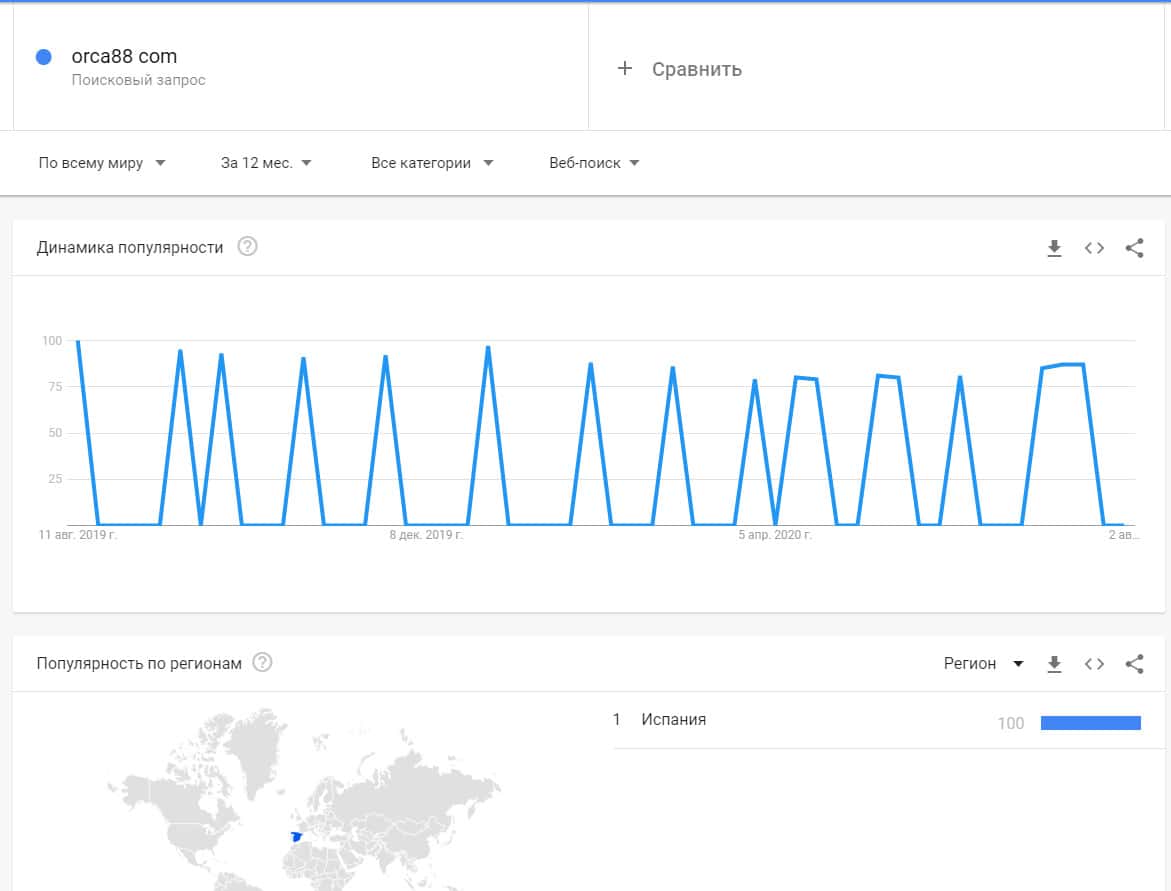Click Spain highlighted on the world map
Viewport: 1171px width, 891px height.
pyautogui.click(x=295, y=836)
